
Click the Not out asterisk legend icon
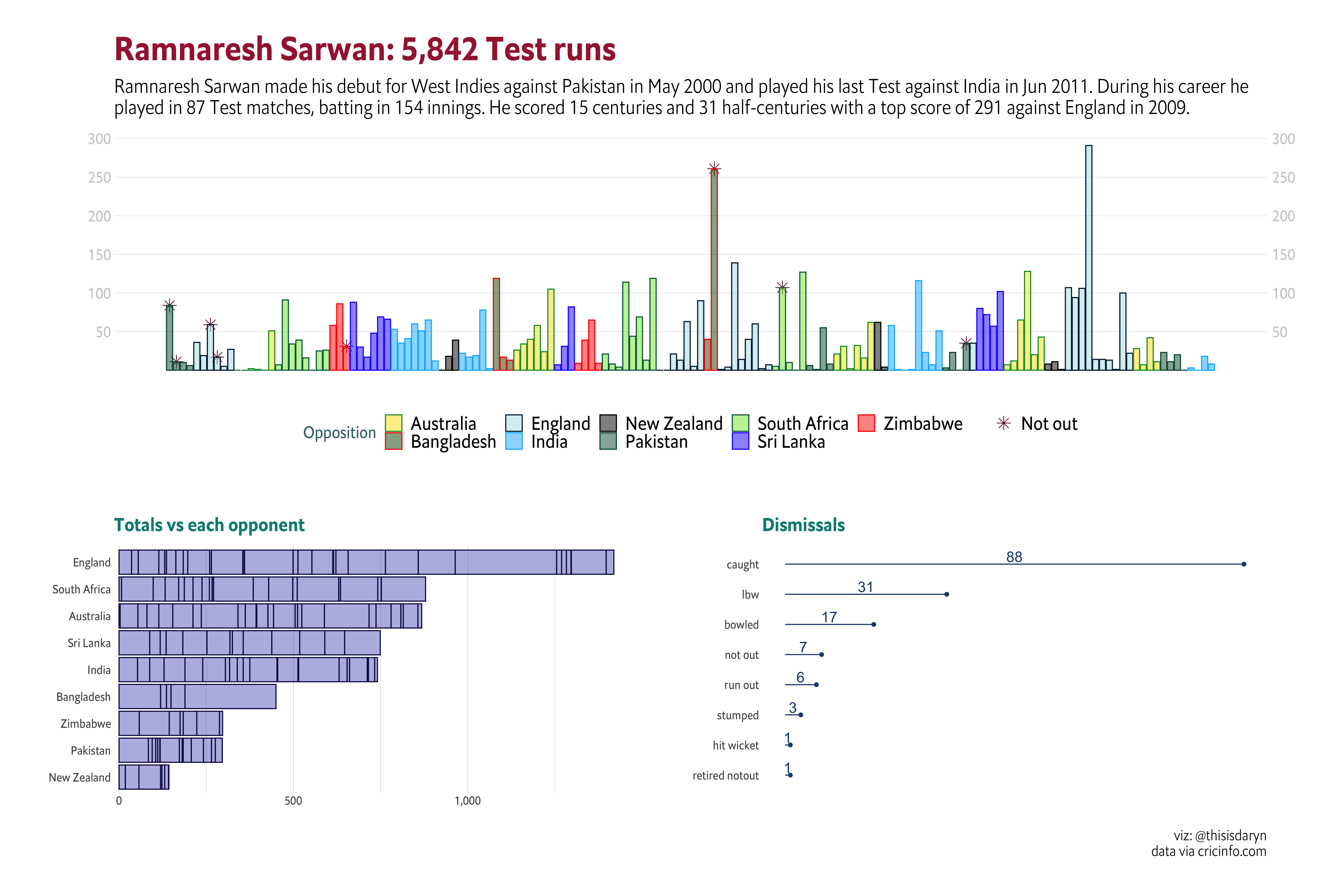click(1004, 423)
